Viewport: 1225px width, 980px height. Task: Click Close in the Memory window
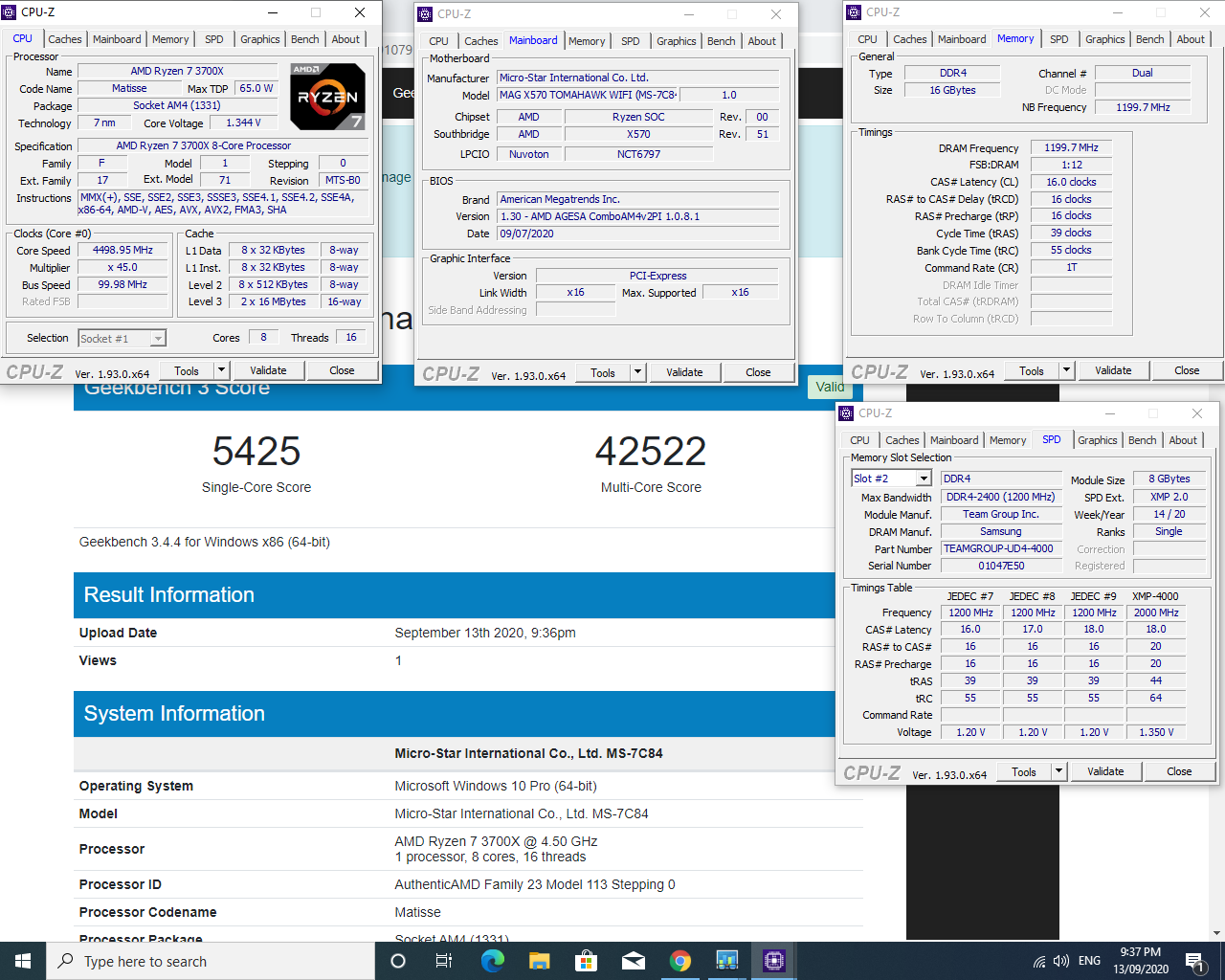(x=1187, y=370)
